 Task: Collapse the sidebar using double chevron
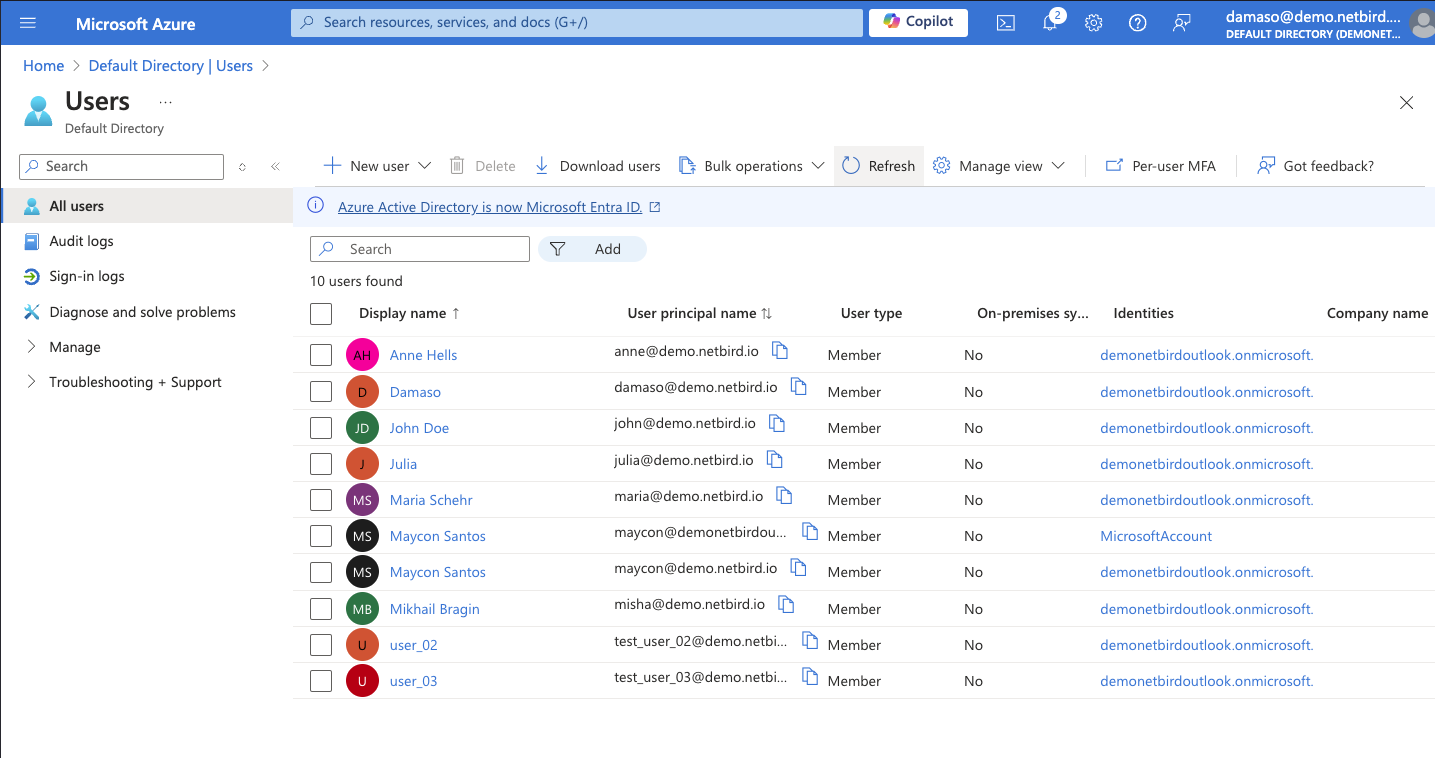click(x=275, y=167)
